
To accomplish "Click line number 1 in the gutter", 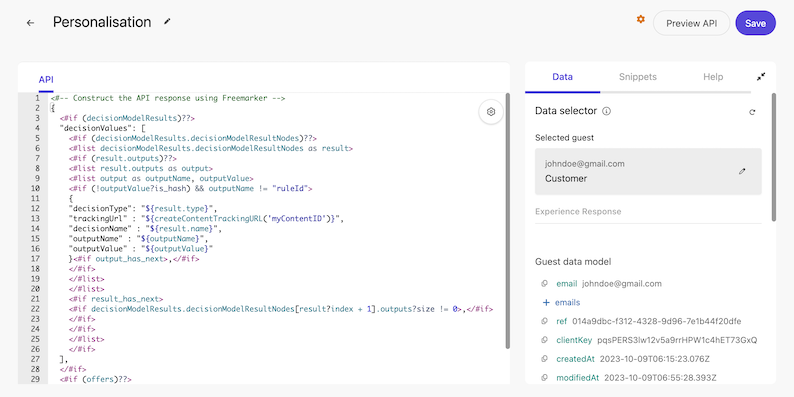I will tap(37, 98).
